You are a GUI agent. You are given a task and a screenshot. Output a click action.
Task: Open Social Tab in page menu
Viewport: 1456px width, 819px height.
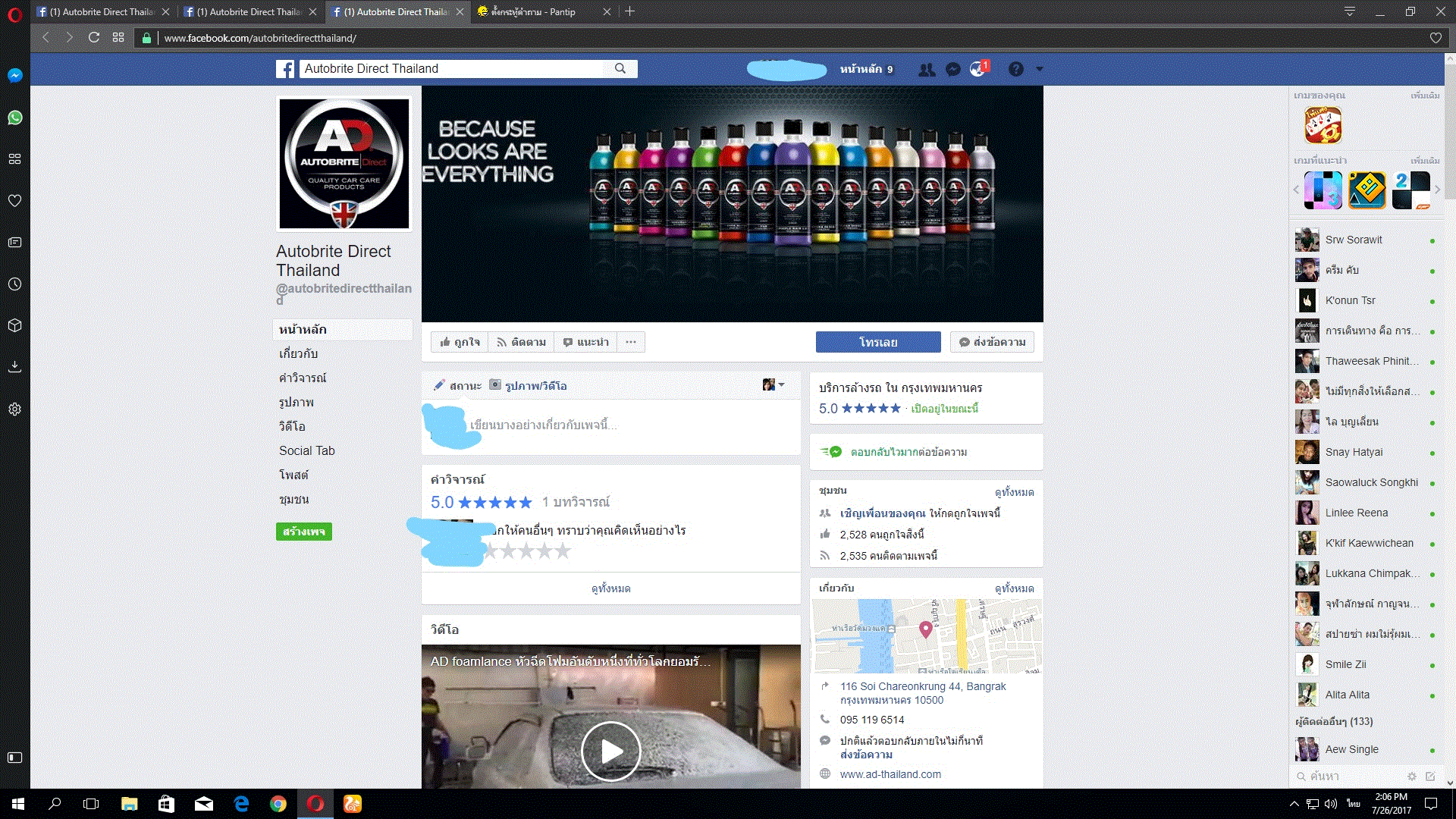click(x=306, y=450)
